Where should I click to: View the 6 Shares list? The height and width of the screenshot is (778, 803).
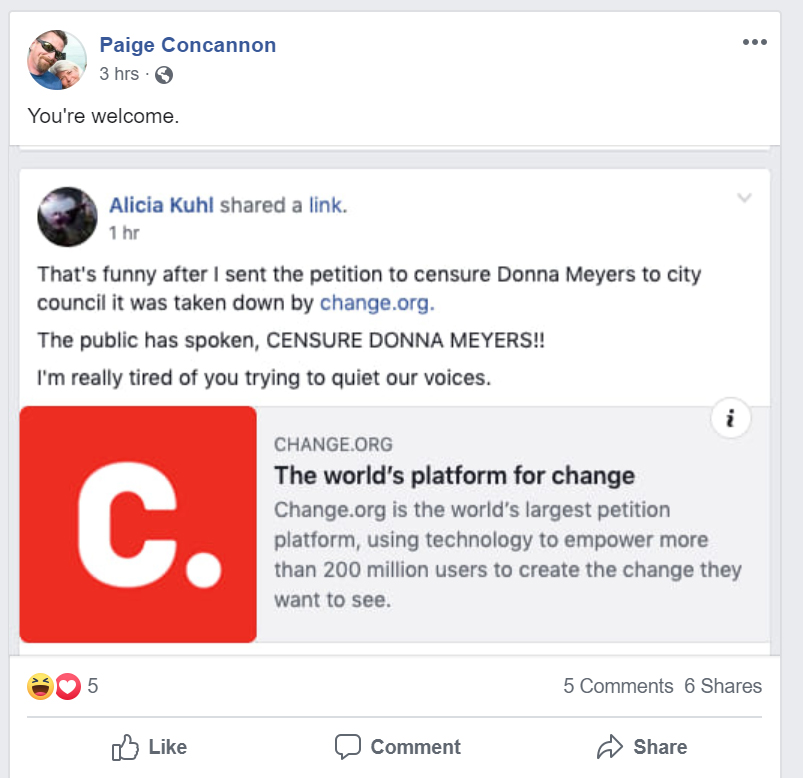click(x=723, y=686)
